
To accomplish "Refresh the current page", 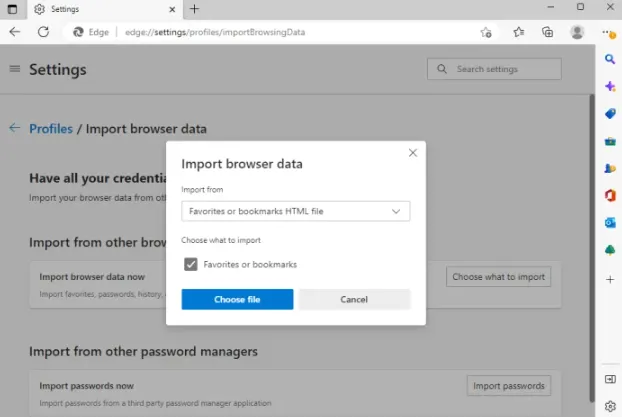I will coord(43,32).
